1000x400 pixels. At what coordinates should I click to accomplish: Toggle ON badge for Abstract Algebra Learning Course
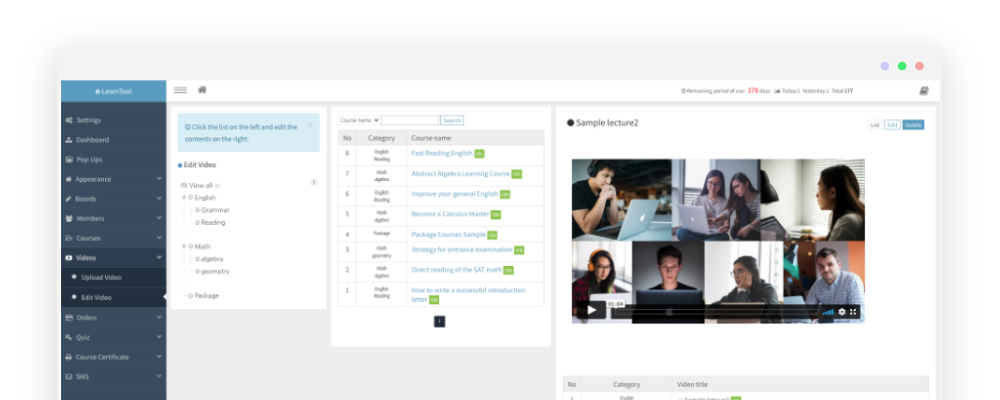tap(517, 174)
